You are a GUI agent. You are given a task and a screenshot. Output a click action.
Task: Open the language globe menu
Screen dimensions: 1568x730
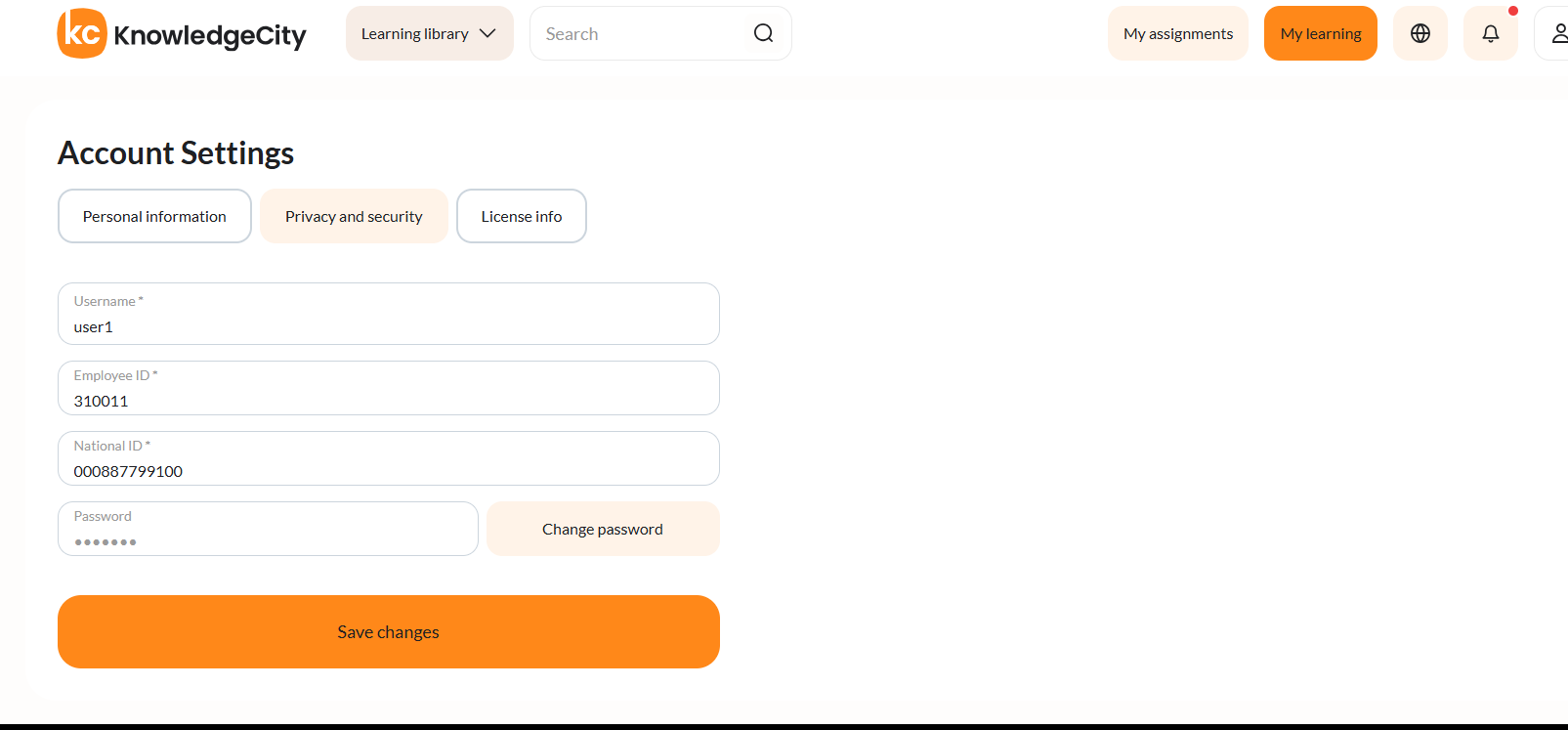click(1420, 33)
